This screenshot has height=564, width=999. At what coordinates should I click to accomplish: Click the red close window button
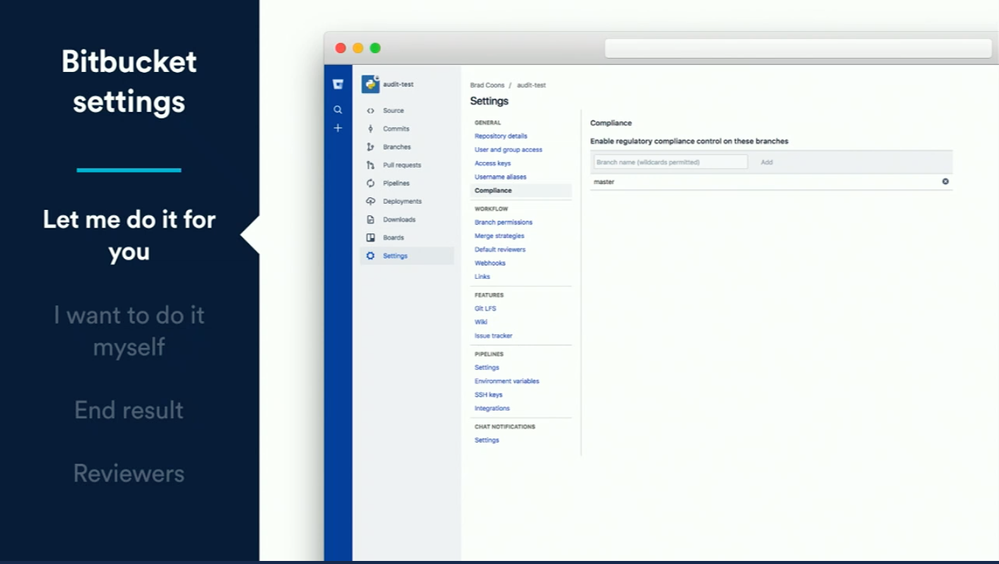click(341, 48)
